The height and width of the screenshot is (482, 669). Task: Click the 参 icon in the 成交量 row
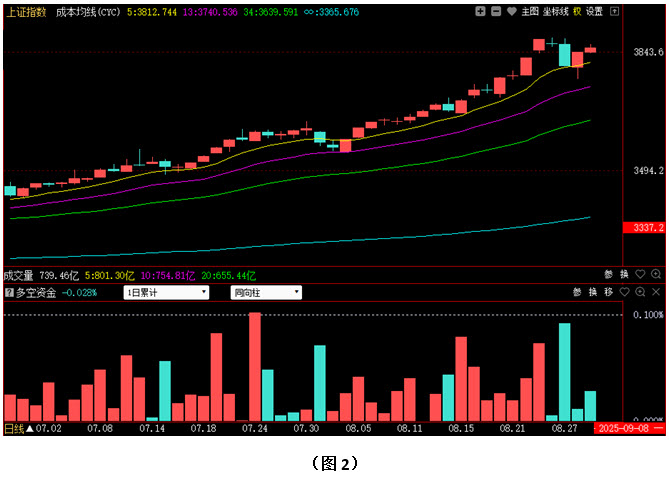tap(609, 275)
